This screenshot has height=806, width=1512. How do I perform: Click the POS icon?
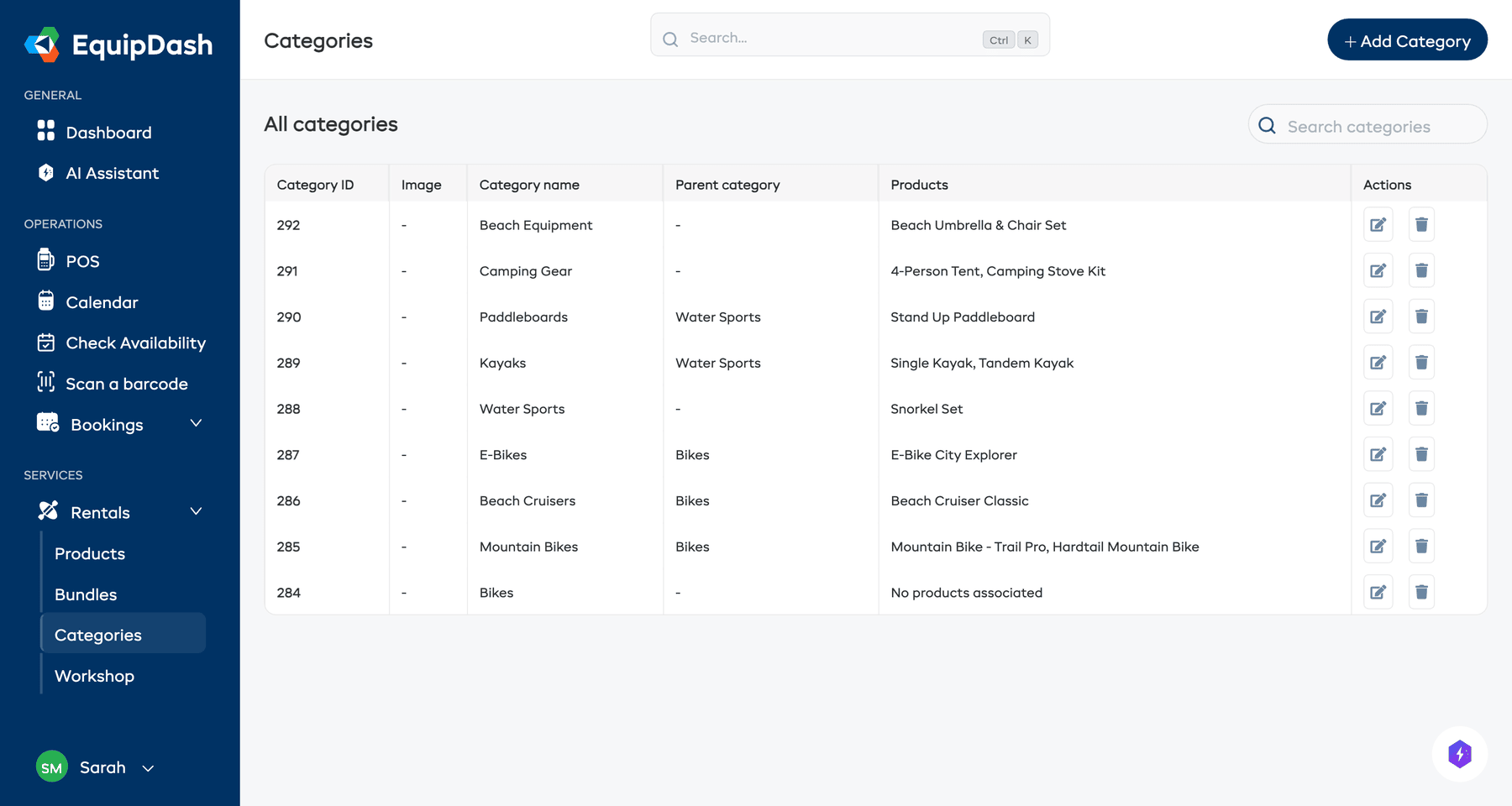point(46,260)
